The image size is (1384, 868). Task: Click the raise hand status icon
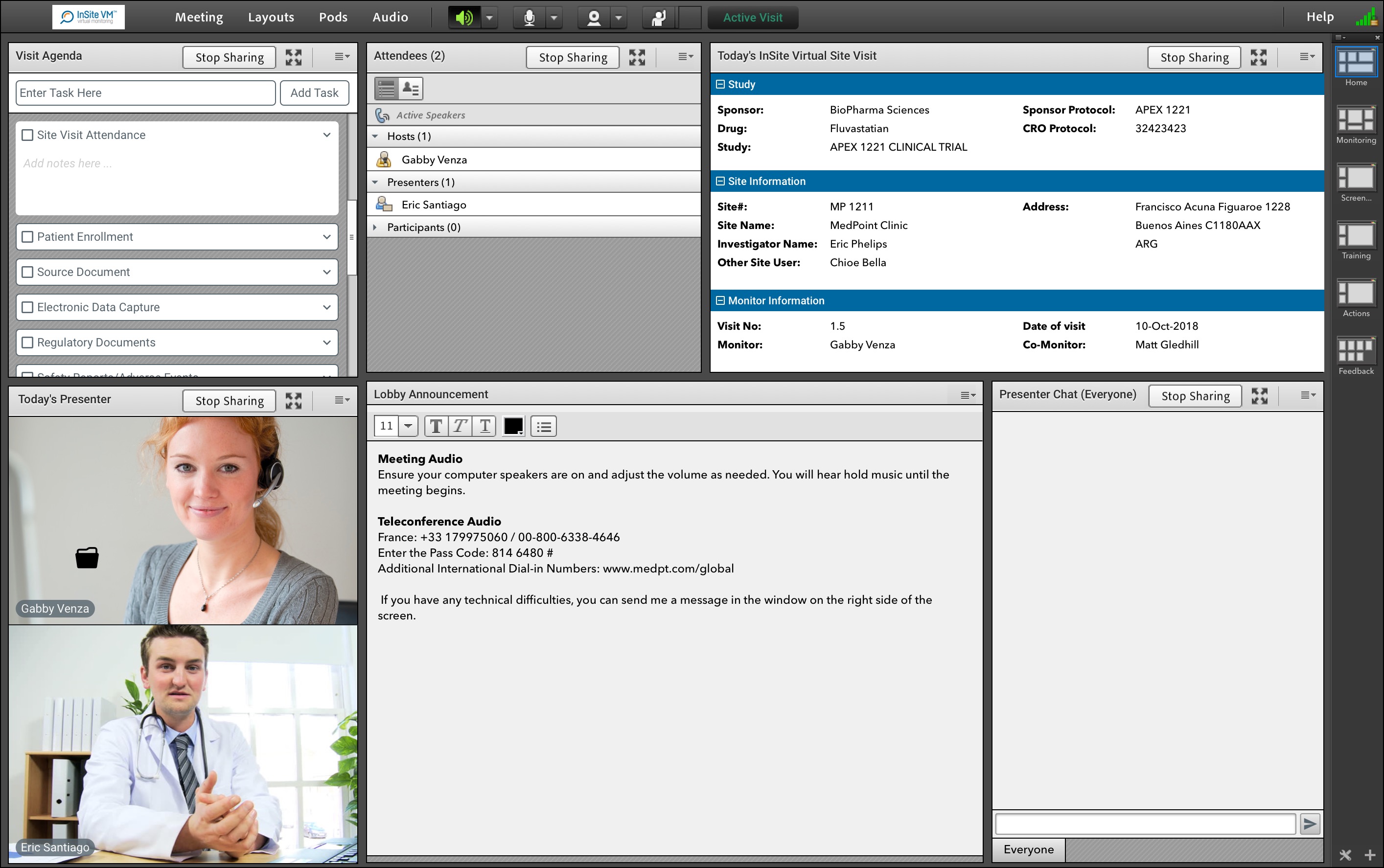point(659,18)
